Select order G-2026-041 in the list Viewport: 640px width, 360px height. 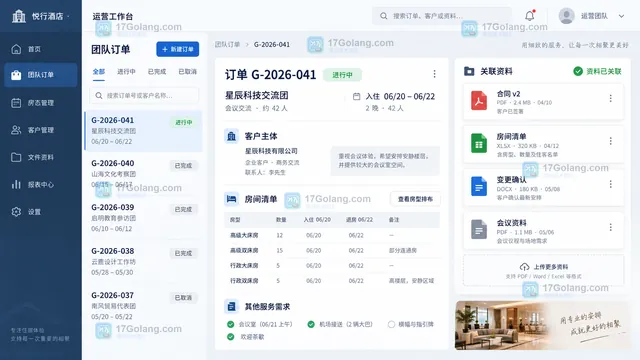143,131
